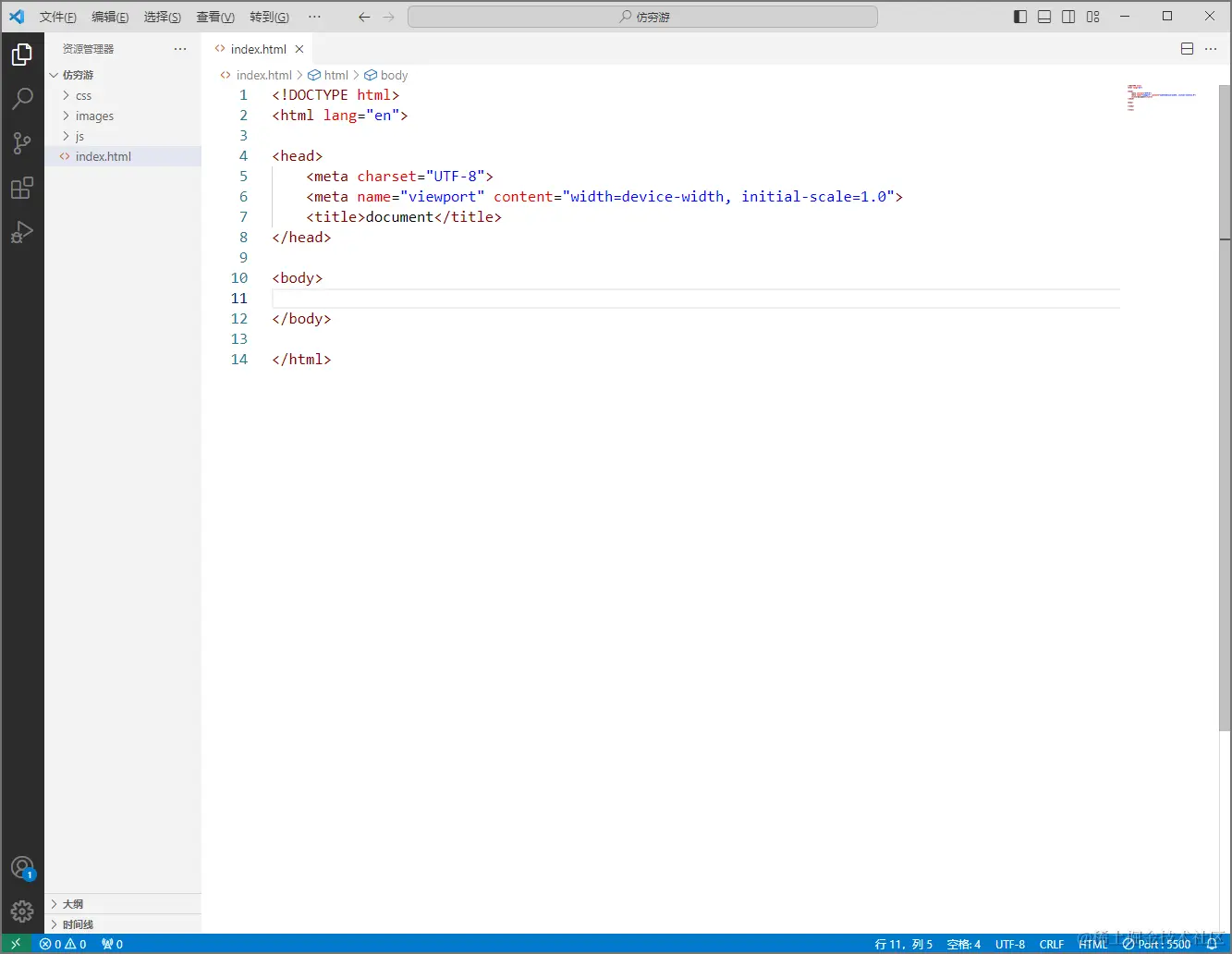
Task: Expand the 大纲 section
Action: (123, 904)
